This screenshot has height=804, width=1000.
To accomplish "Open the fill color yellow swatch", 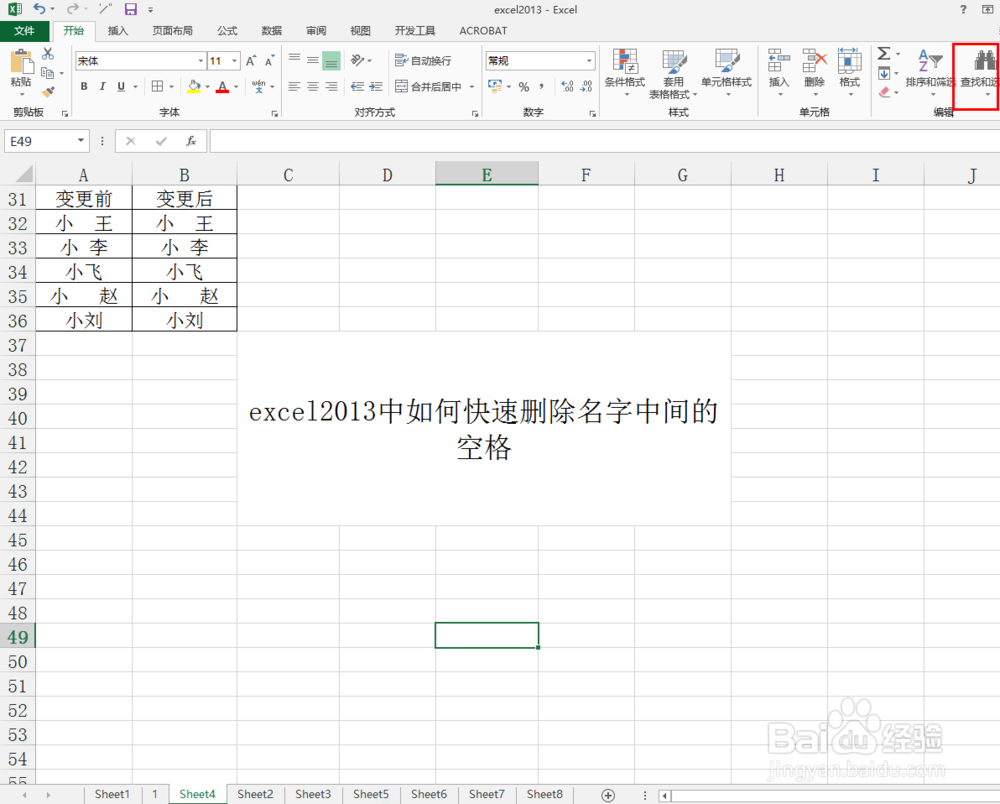I will [194, 87].
